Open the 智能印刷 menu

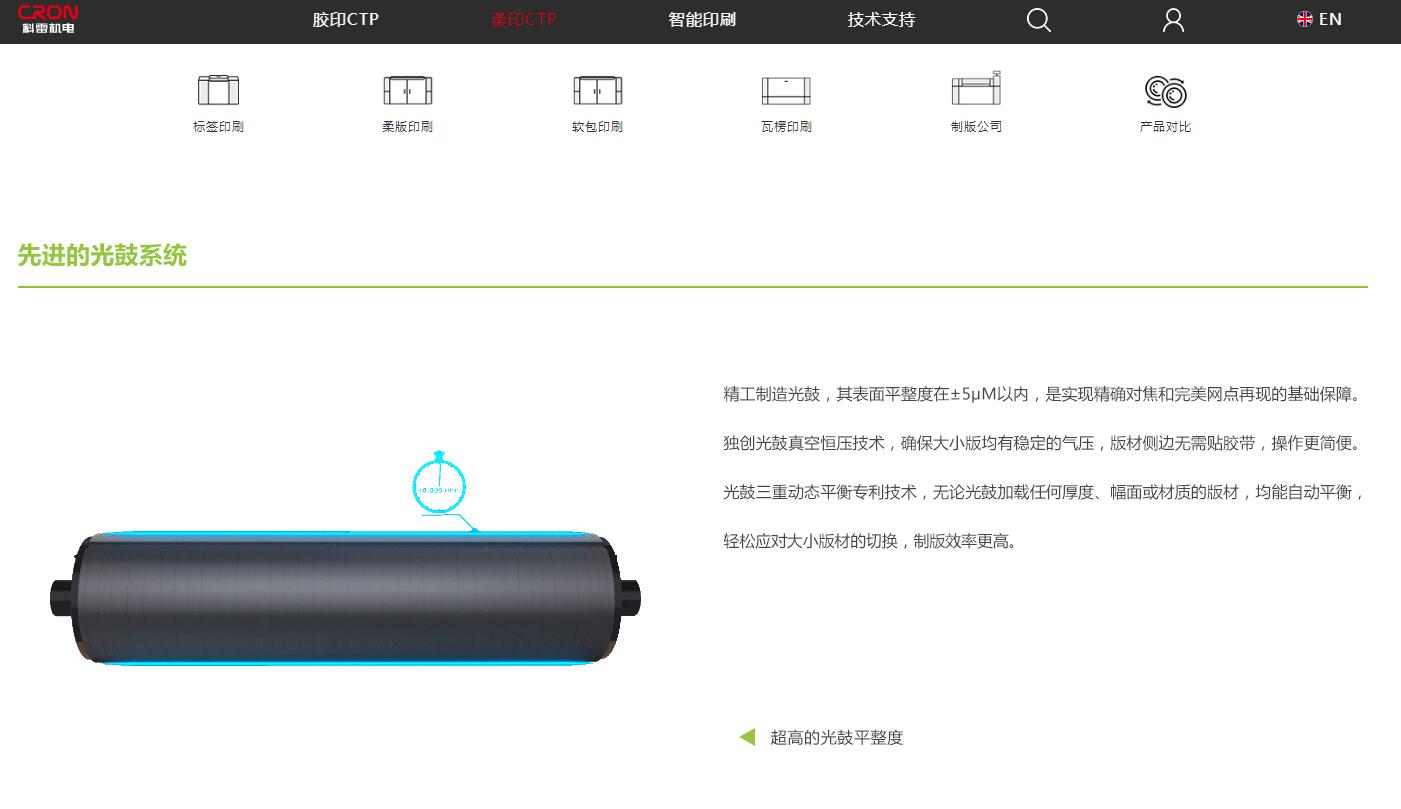click(702, 20)
